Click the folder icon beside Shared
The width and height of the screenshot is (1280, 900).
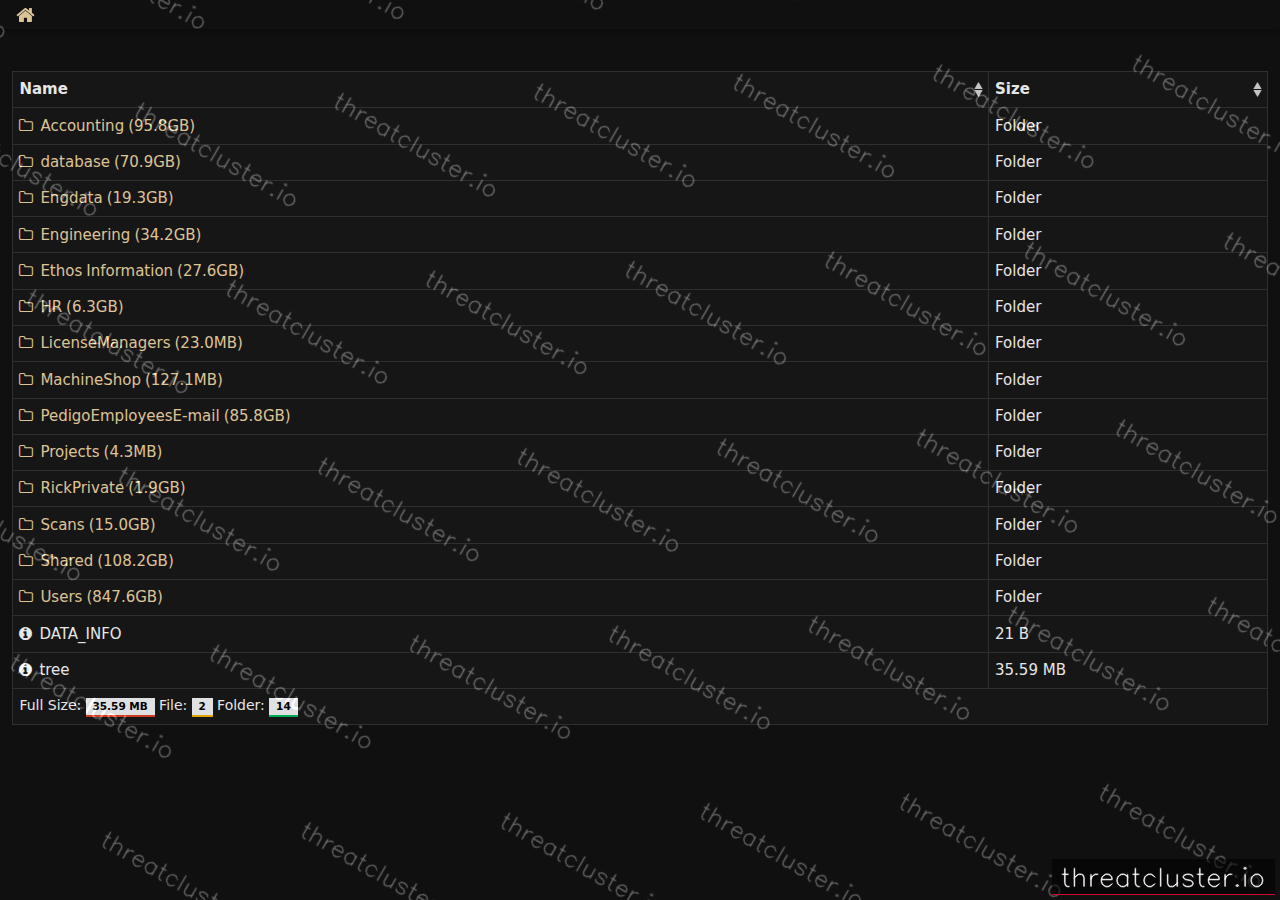(26, 560)
